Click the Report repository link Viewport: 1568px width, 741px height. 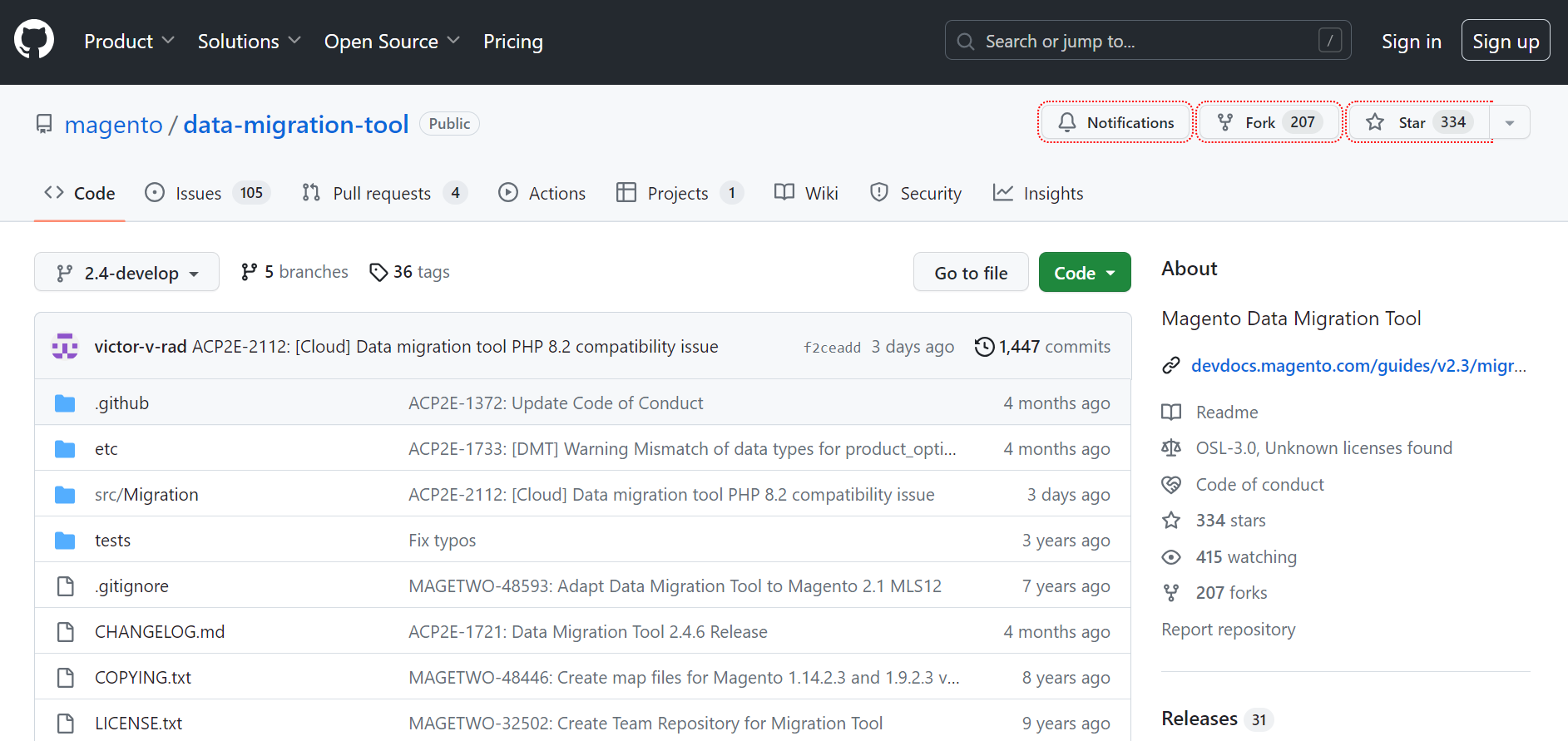[1229, 629]
